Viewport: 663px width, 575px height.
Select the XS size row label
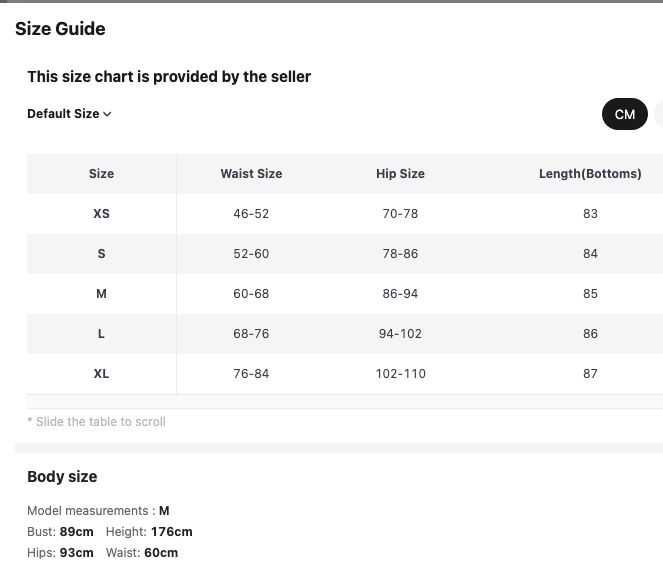point(101,214)
